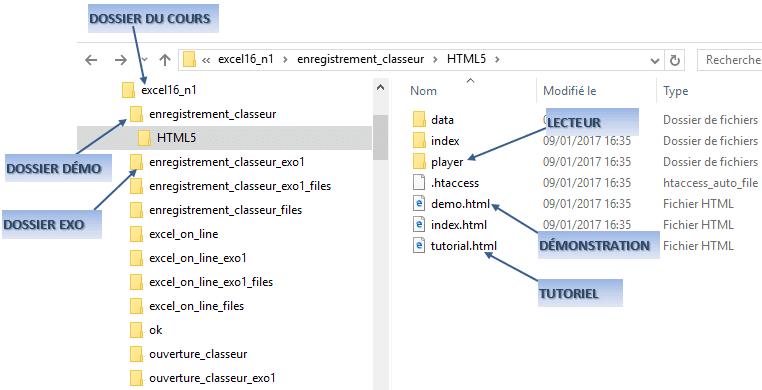This screenshot has width=762, height=390.
Task: Click the blank file icon of .htaccess
Action: [418, 183]
